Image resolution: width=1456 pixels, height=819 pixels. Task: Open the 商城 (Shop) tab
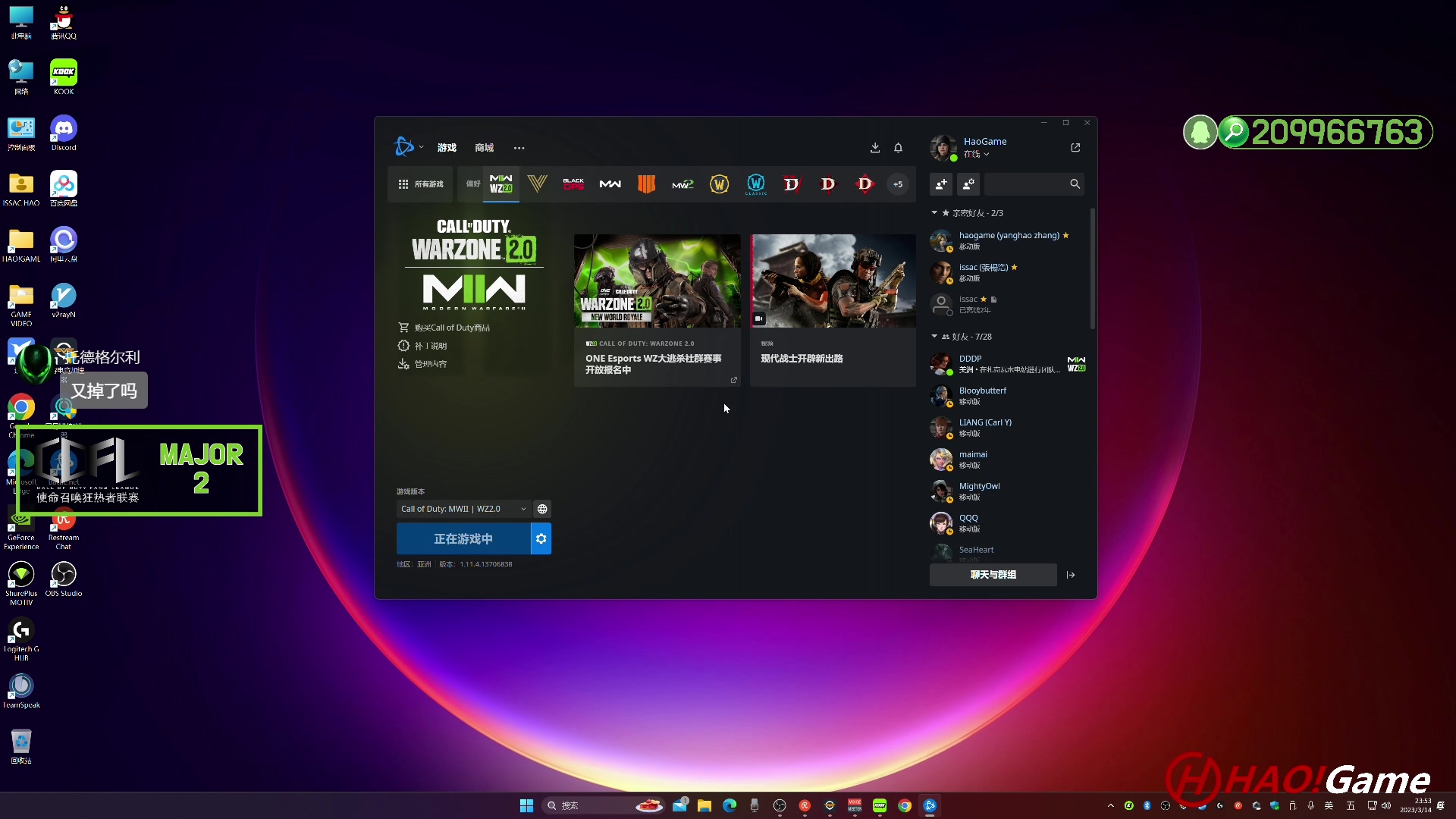click(x=484, y=148)
